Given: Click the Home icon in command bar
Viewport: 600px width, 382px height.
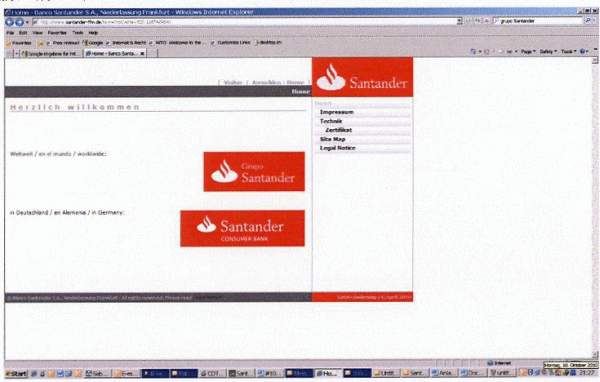Looking at the screenshot, I should [x=473, y=51].
